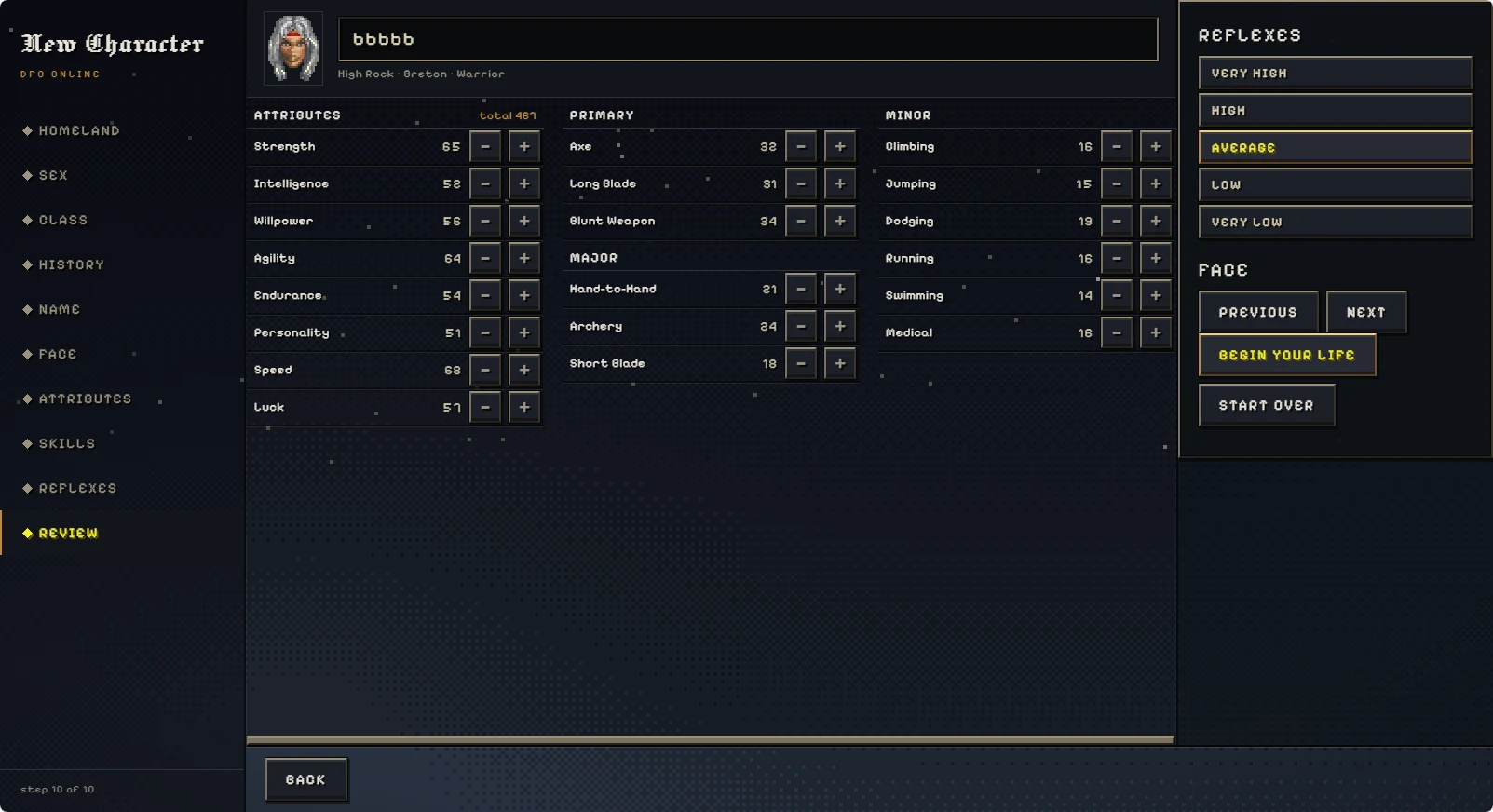The width and height of the screenshot is (1493, 812).
Task: Open the Sex step in sidebar
Action: pos(122,175)
